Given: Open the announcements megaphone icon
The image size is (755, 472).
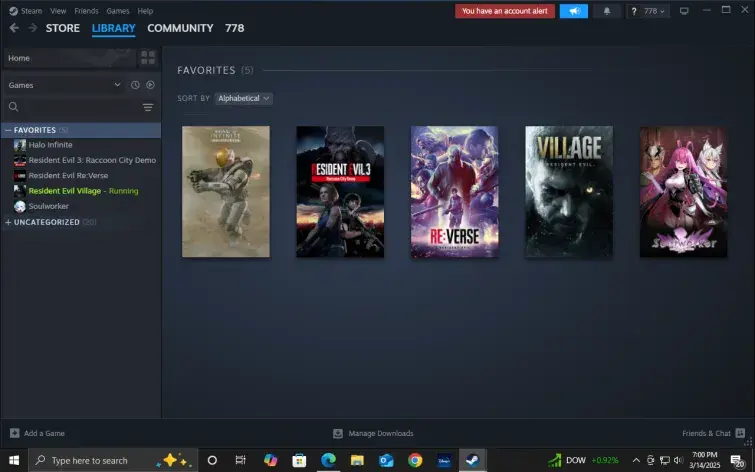Looking at the screenshot, I should pos(573,11).
